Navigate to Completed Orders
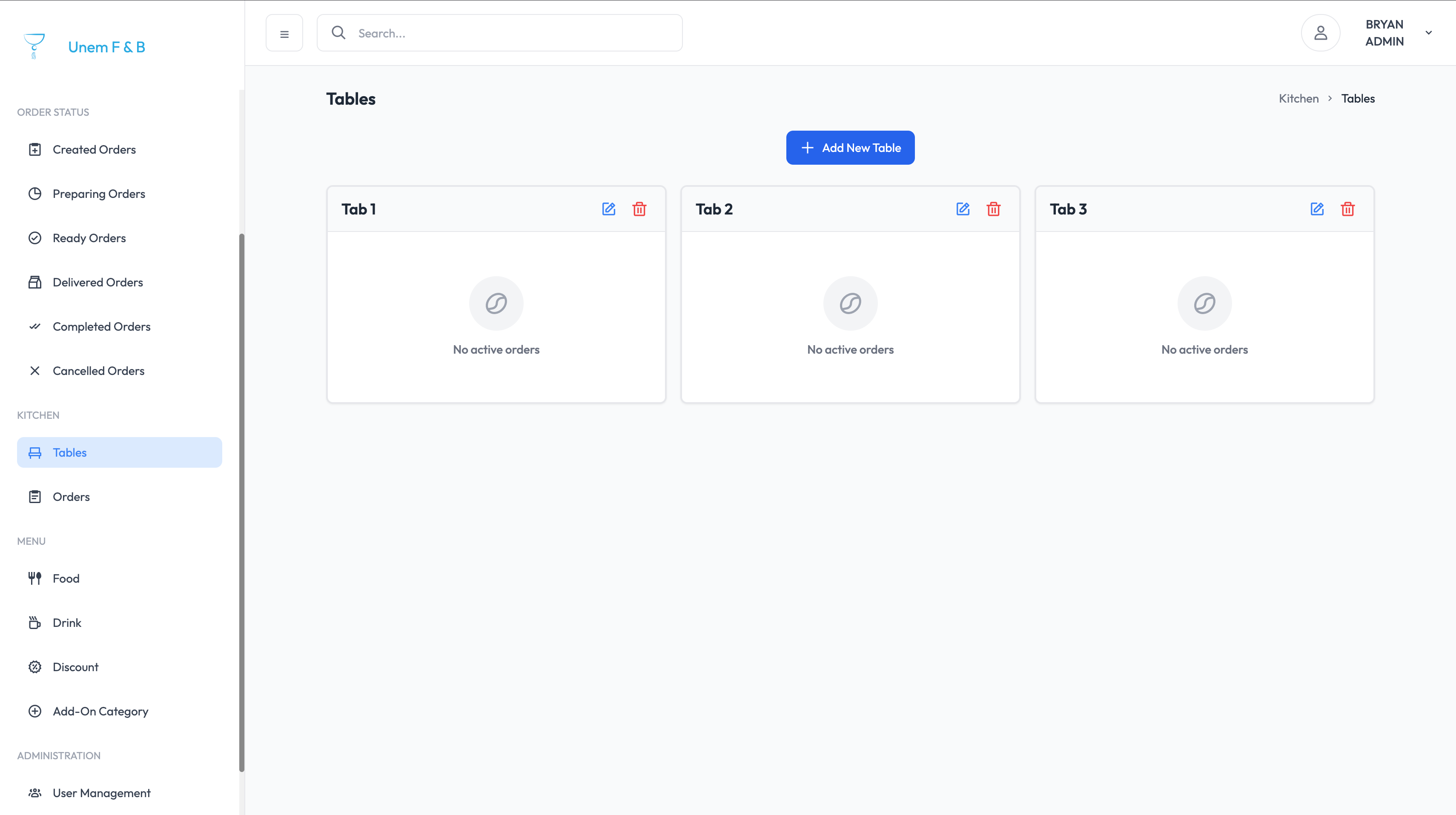This screenshot has width=1456, height=815. (x=119, y=326)
